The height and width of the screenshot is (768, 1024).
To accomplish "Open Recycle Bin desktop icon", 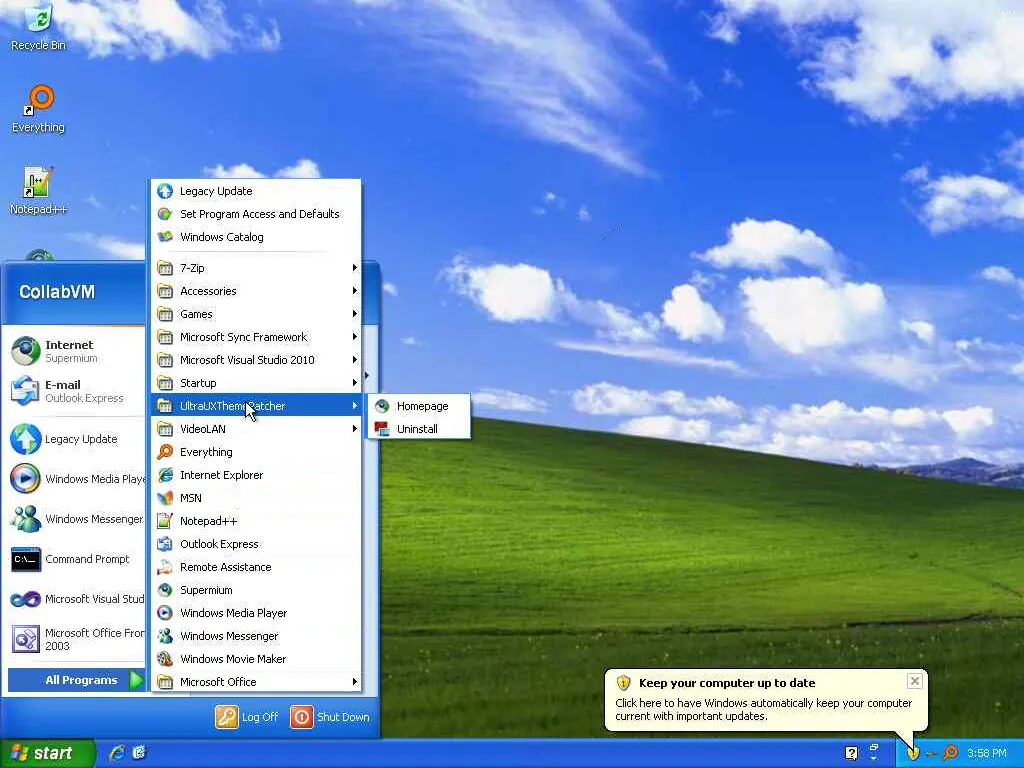I will point(39,27).
